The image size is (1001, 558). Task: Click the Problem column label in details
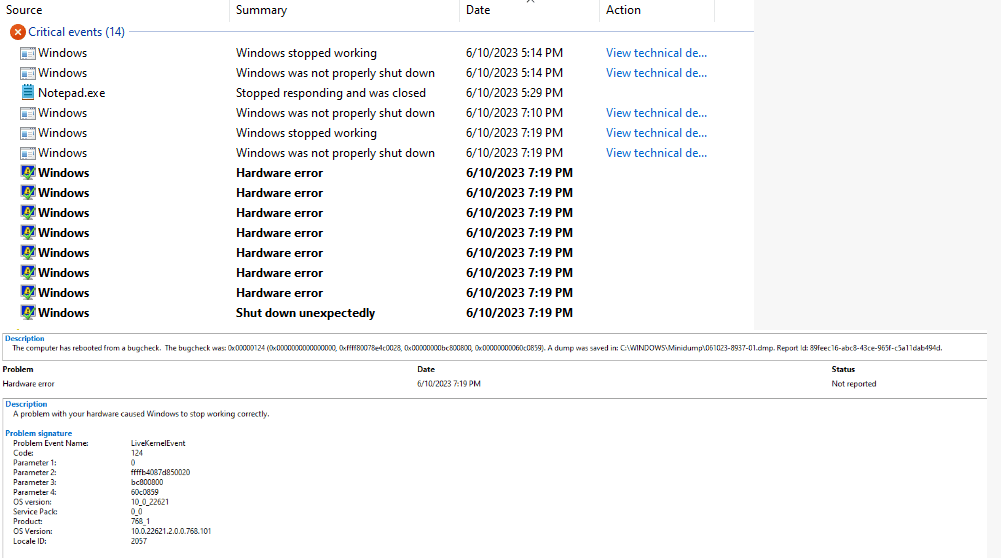click(18, 369)
